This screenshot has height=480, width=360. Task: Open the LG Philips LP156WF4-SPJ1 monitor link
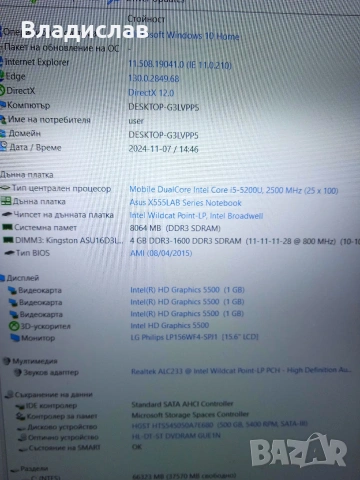point(194,337)
